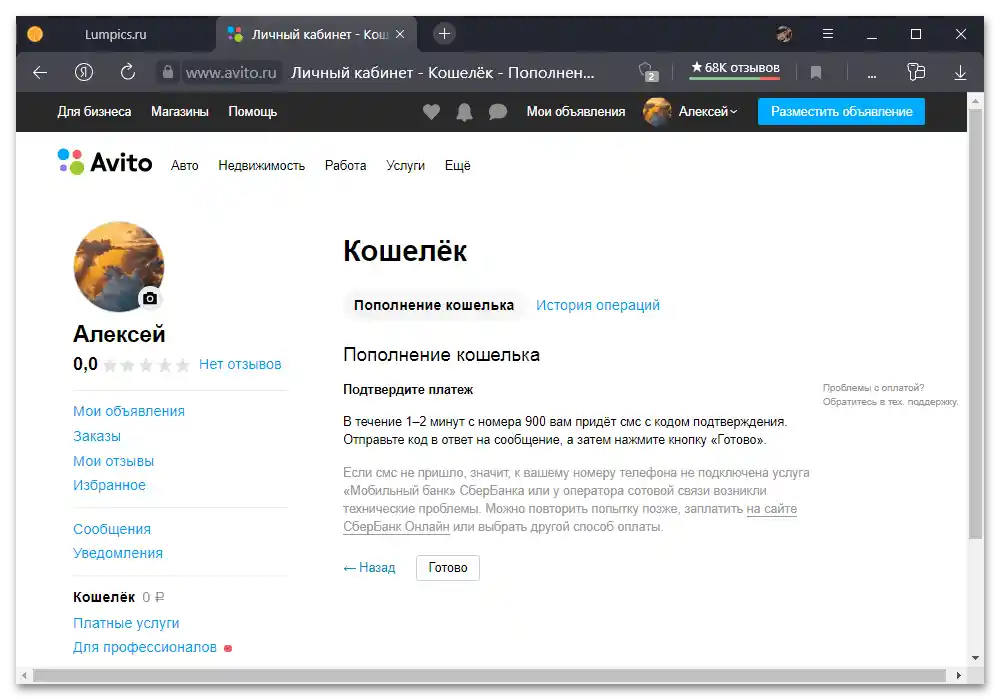Open Сообщения in the sidebar
The height and width of the screenshot is (700, 1000).
[x=112, y=529]
